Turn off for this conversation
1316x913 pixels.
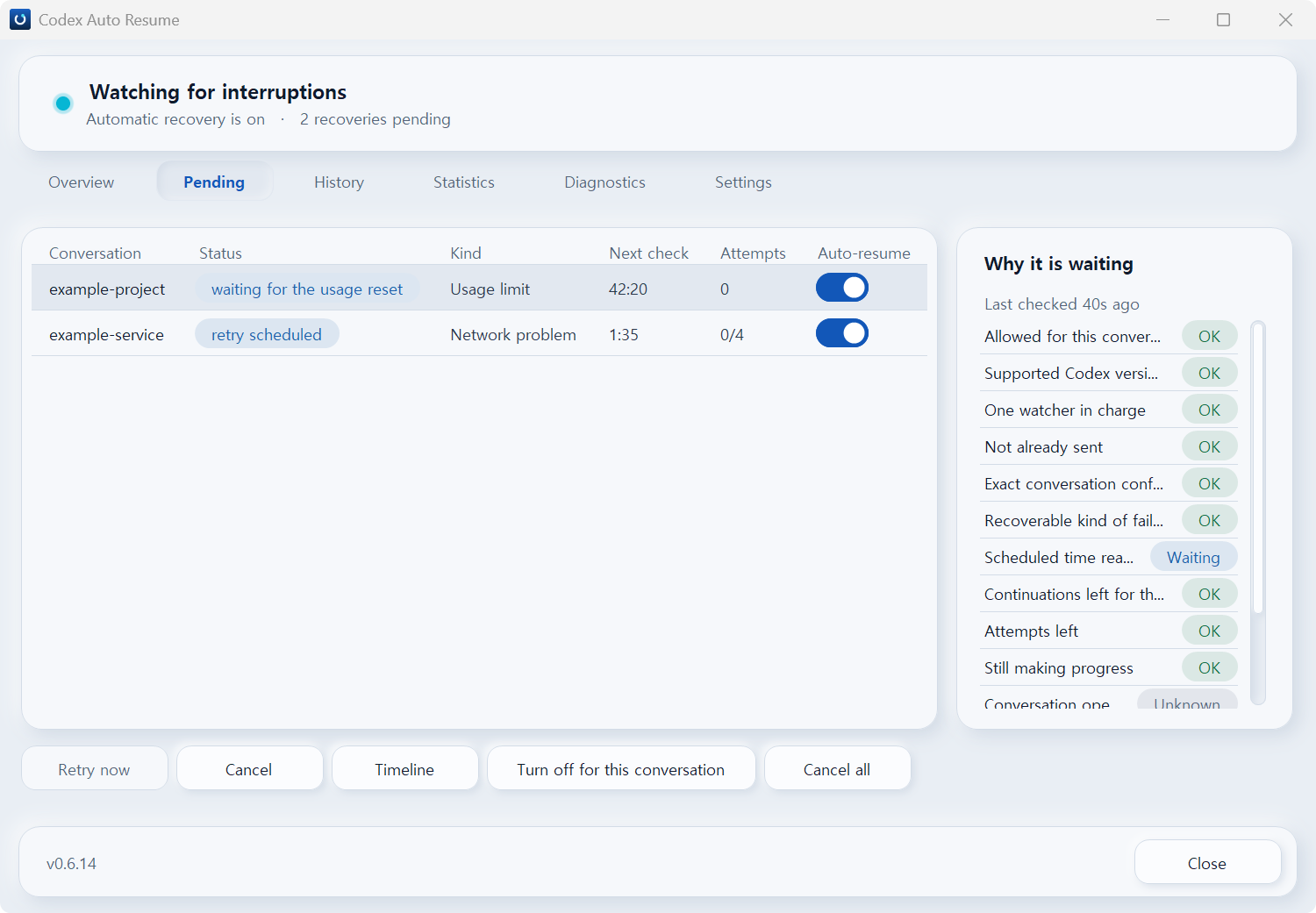pos(621,769)
